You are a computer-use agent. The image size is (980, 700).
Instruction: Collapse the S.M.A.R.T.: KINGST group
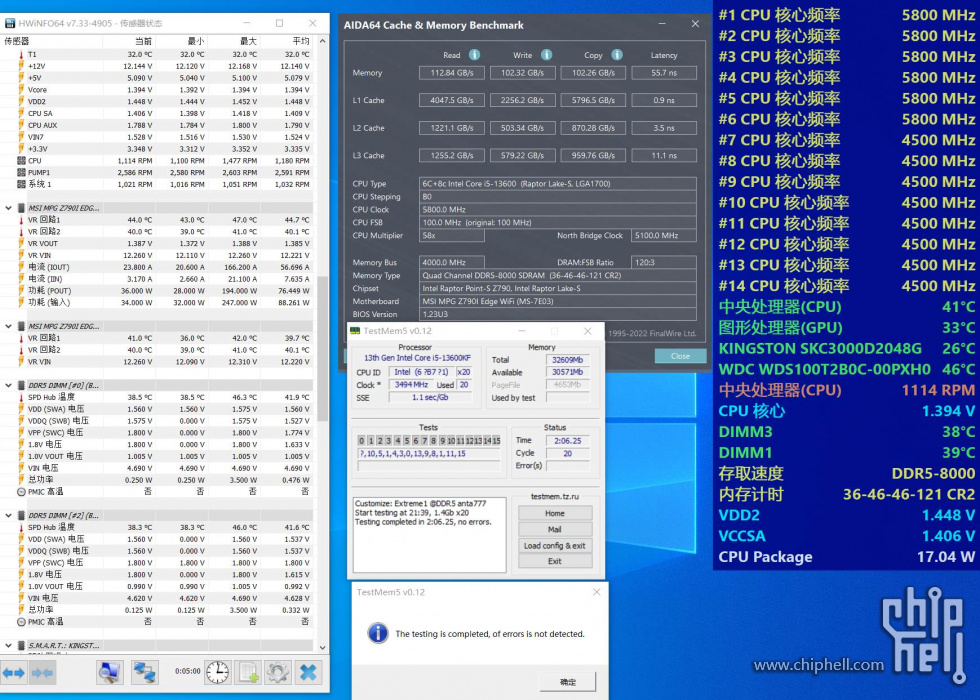[x=8, y=646]
